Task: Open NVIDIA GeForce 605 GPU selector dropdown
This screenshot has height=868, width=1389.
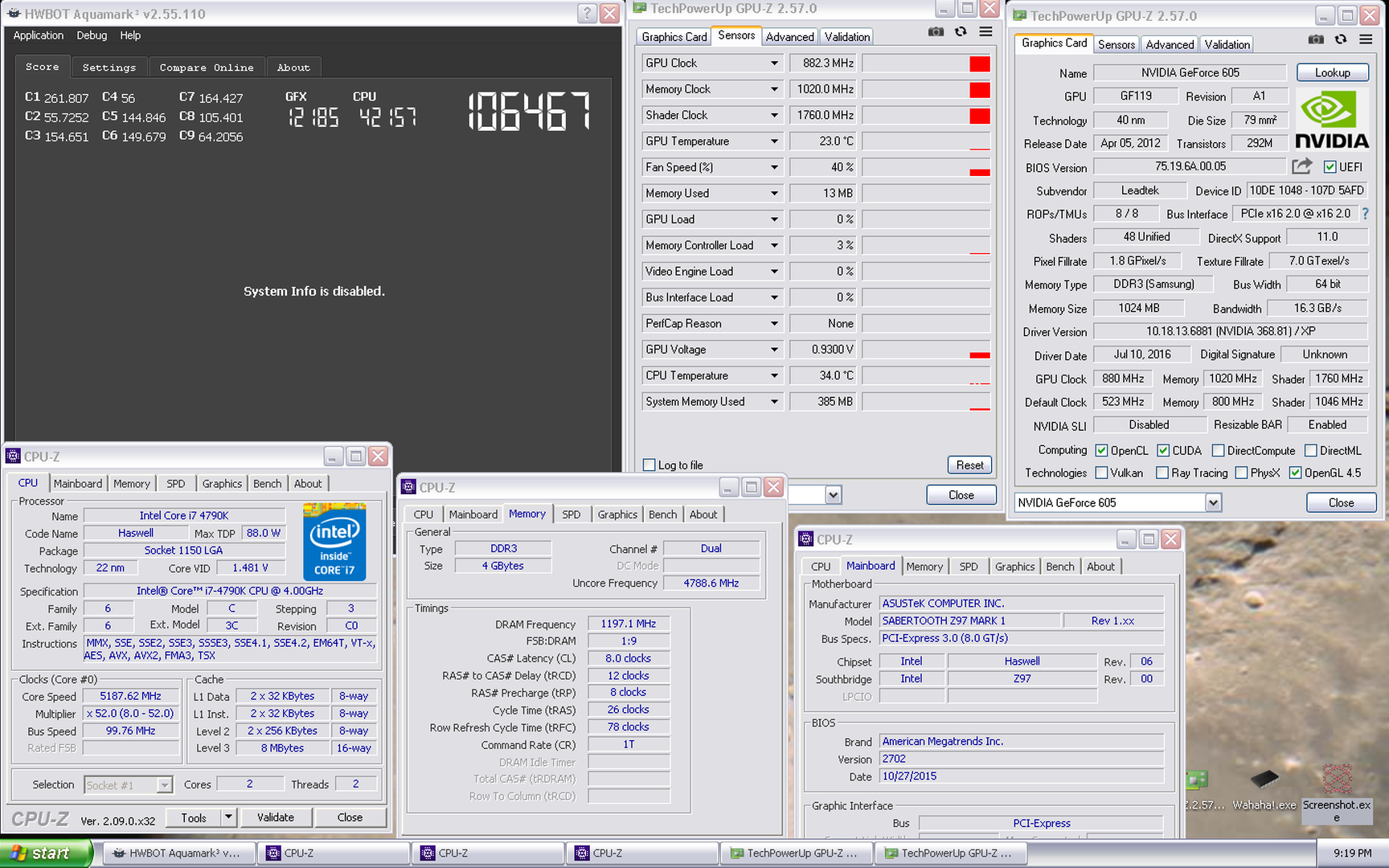Action: 1214,503
